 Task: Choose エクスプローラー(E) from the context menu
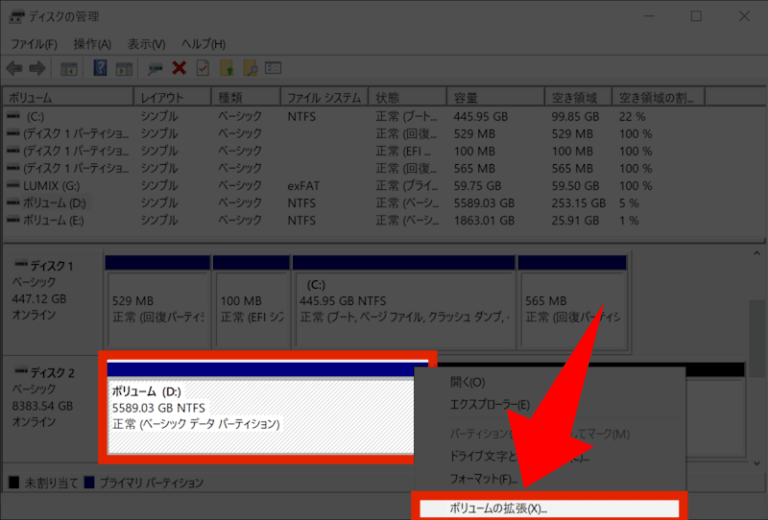click(x=490, y=404)
